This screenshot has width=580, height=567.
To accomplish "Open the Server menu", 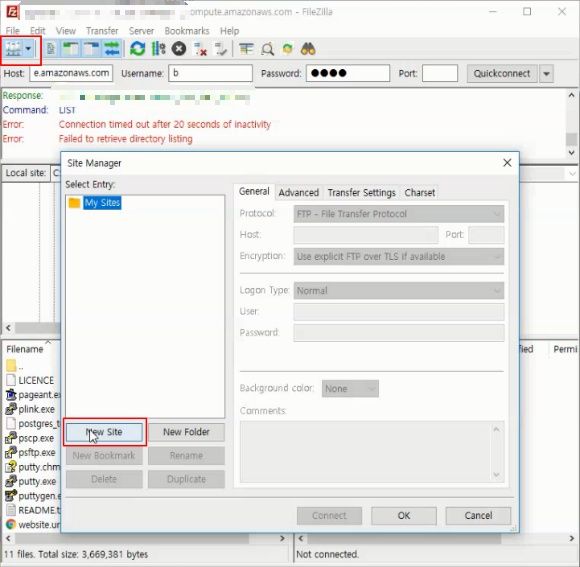I will pos(141,31).
